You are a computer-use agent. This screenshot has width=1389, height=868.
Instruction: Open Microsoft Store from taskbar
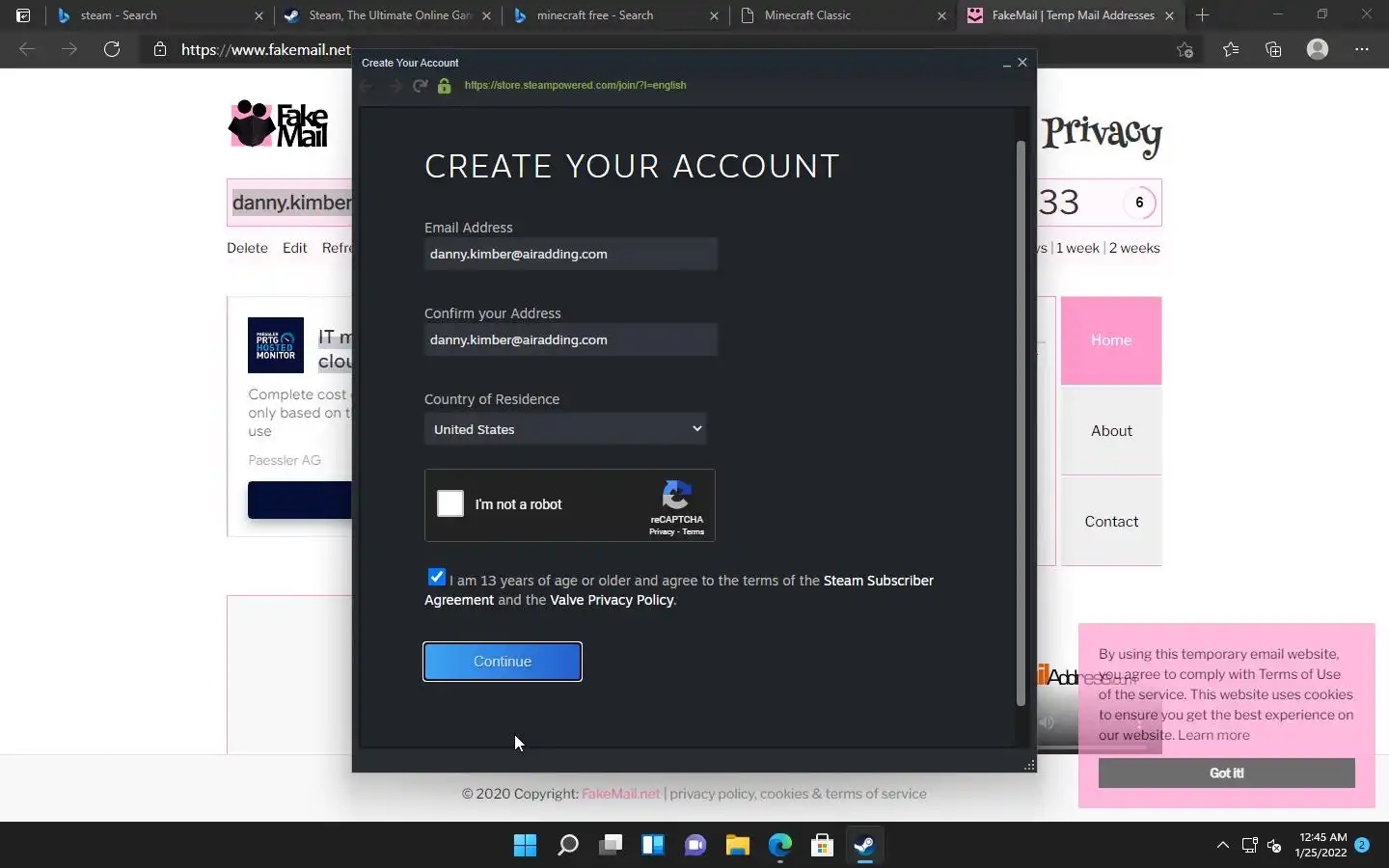822,846
